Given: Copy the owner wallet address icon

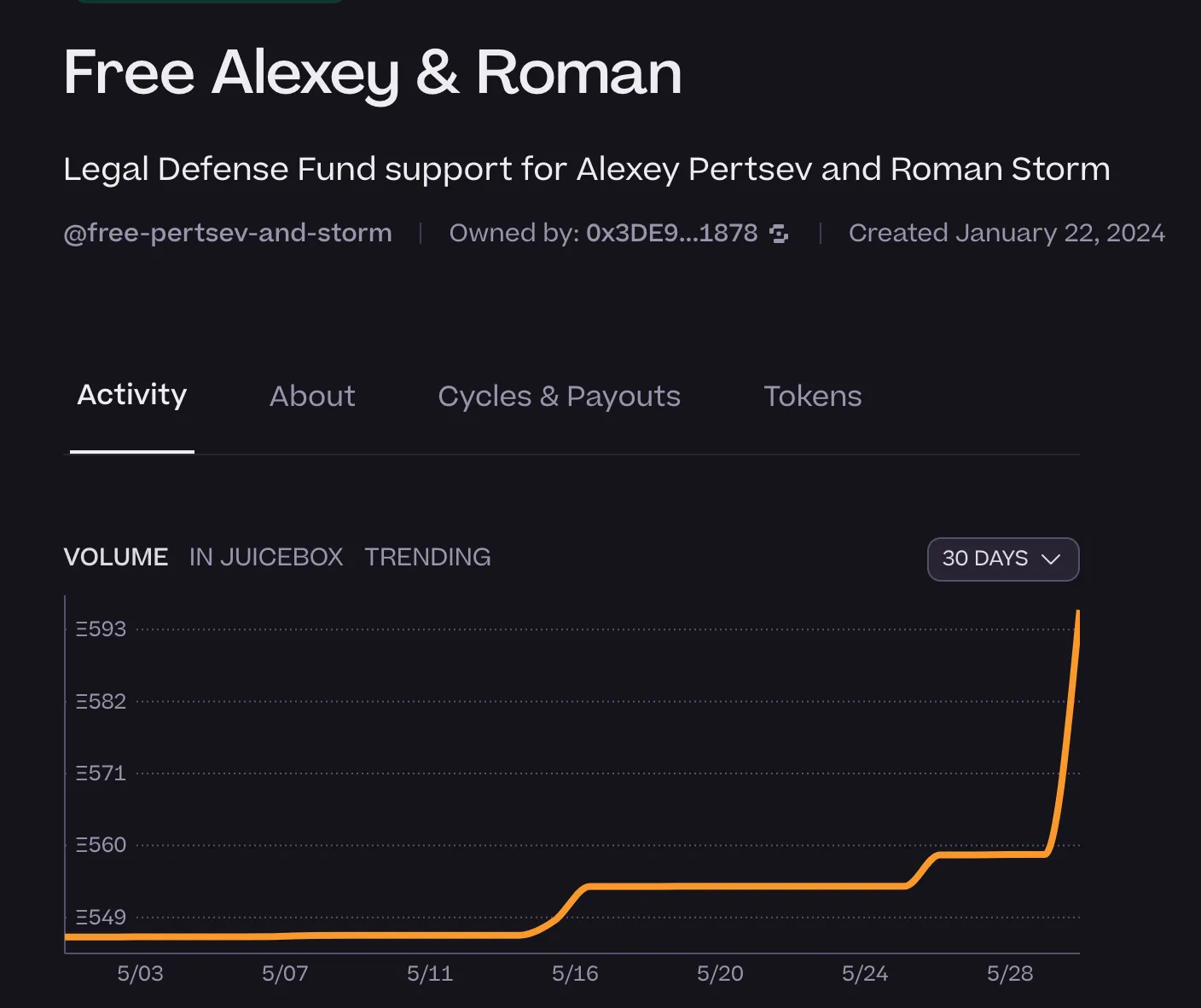Looking at the screenshot, I should click(x=779, y=234).
